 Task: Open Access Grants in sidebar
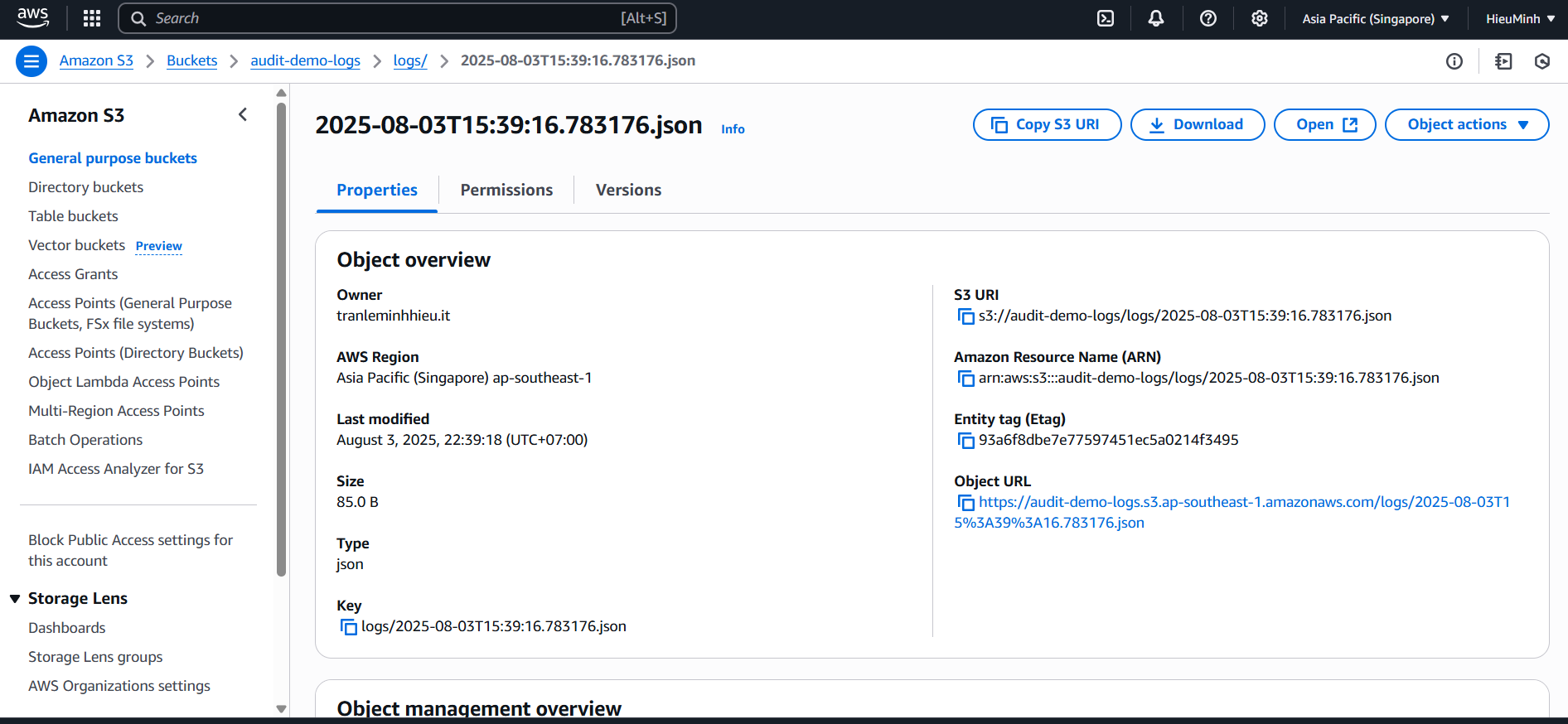(73, 274)
